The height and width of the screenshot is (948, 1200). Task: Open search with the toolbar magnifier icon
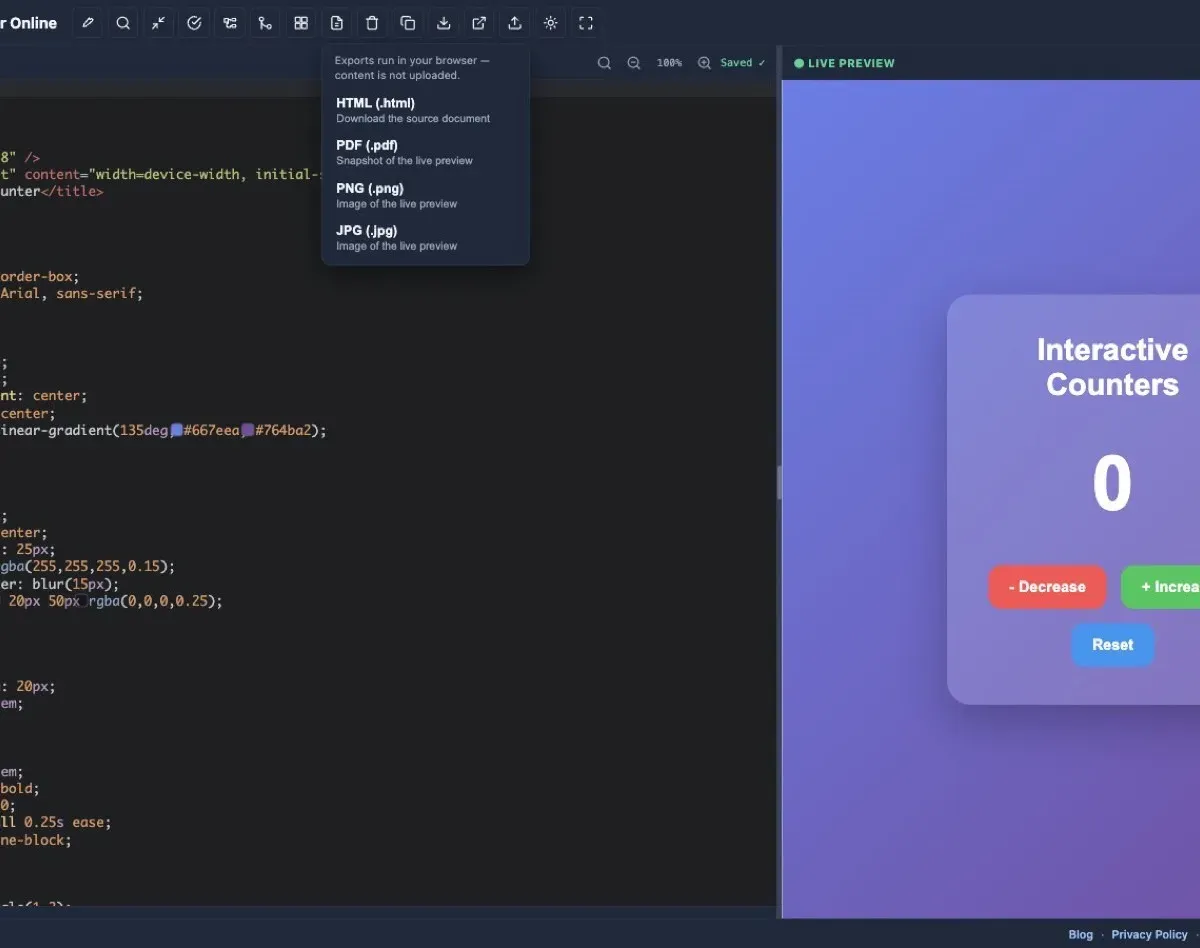tap(123, 23)
